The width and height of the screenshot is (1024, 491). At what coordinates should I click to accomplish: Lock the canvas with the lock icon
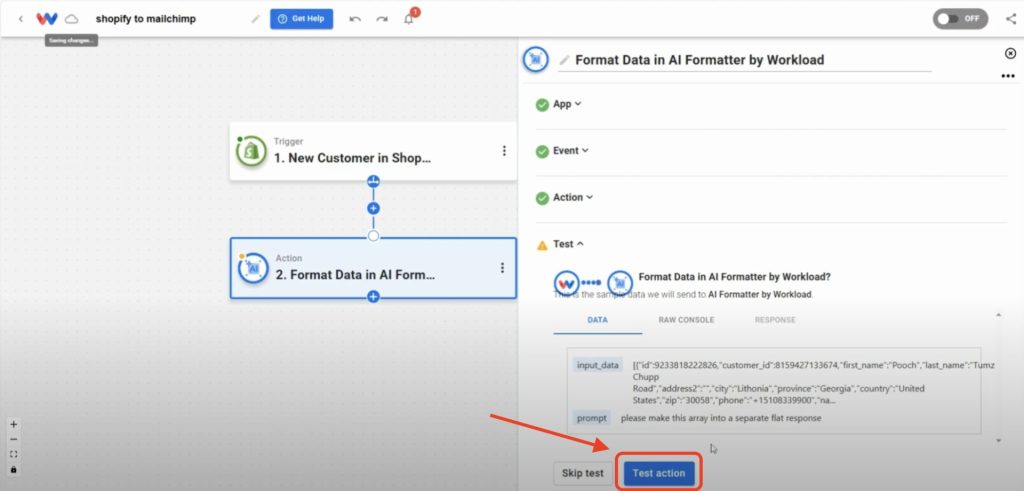coord(14,469)
